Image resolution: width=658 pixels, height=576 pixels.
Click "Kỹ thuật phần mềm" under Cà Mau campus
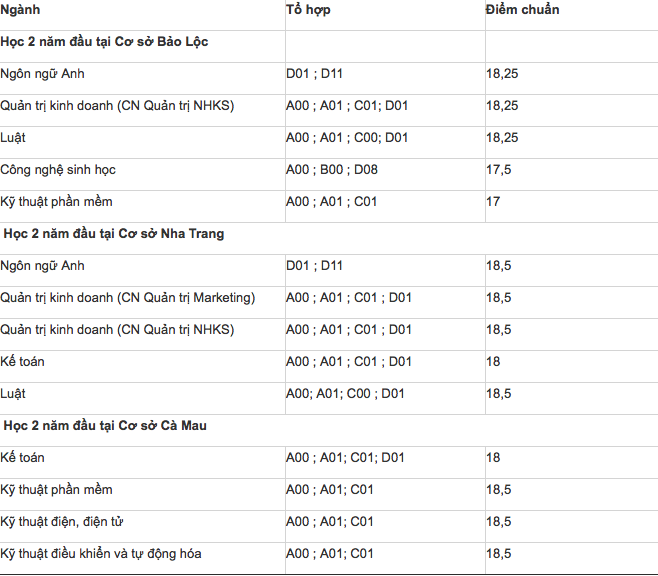57,490
